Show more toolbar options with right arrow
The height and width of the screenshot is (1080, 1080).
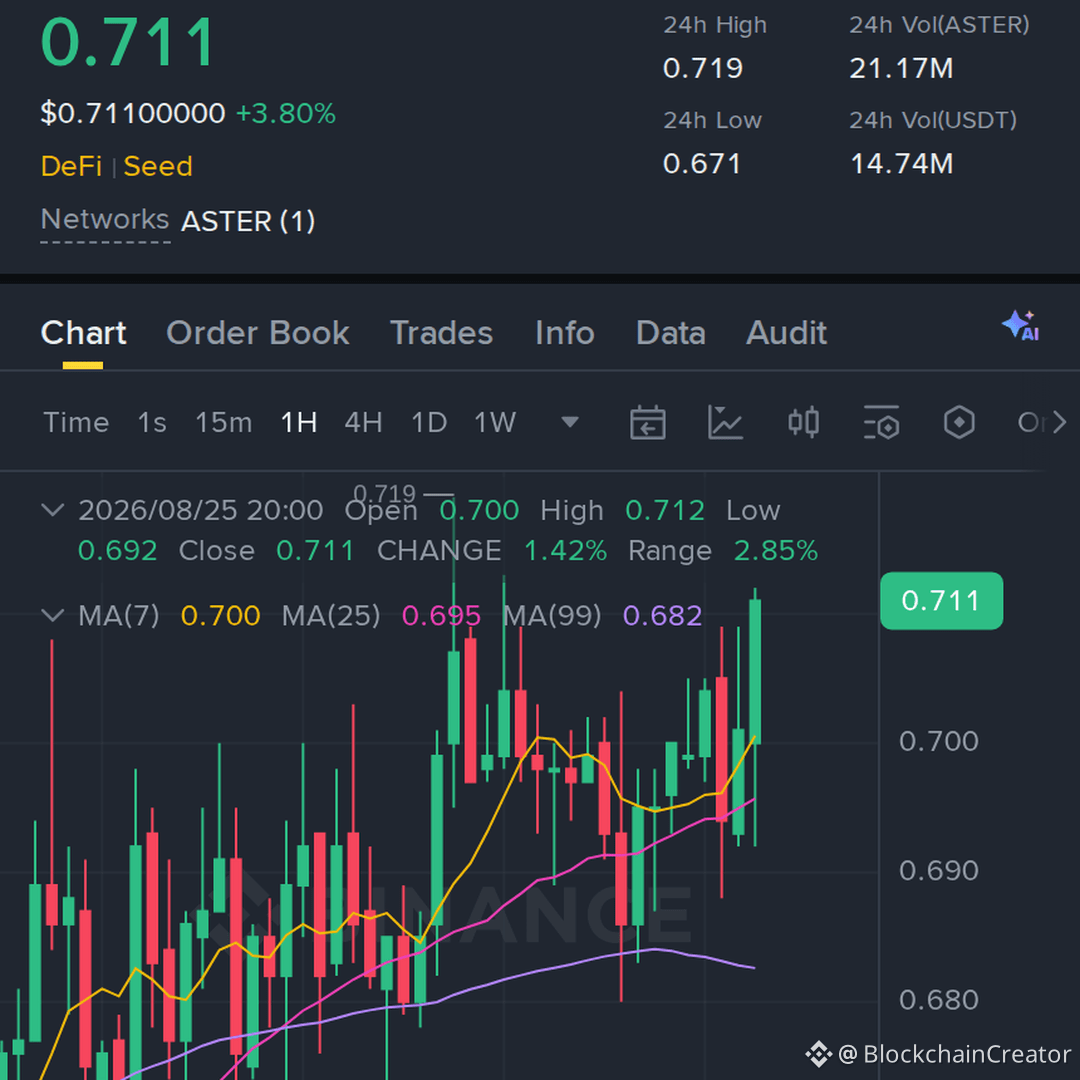1059,422
